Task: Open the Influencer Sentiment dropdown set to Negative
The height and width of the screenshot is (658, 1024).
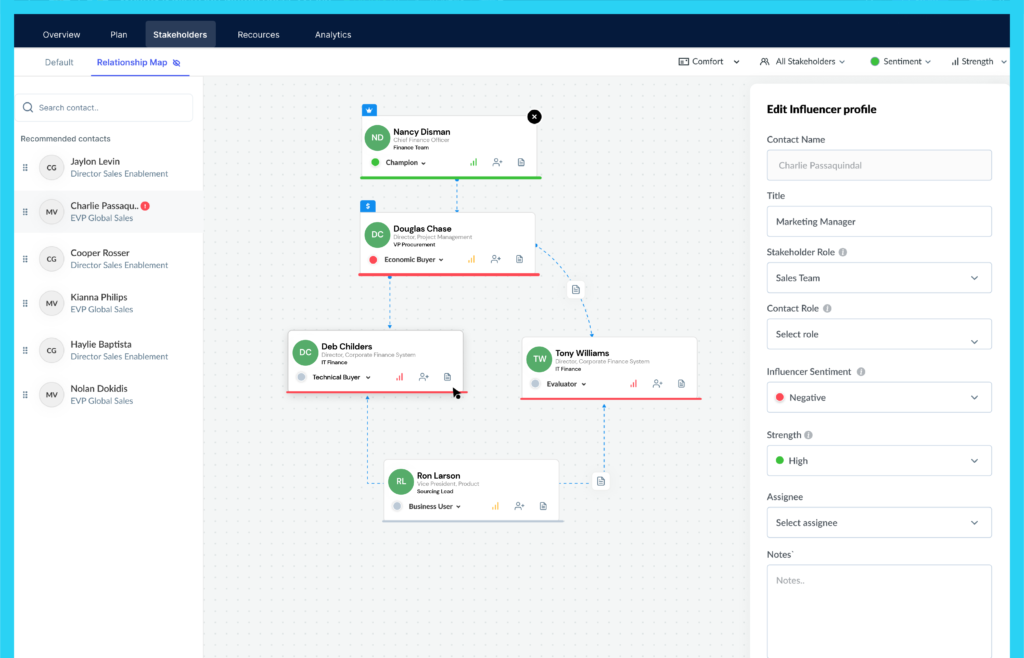Action: click(x=879, y=398)
